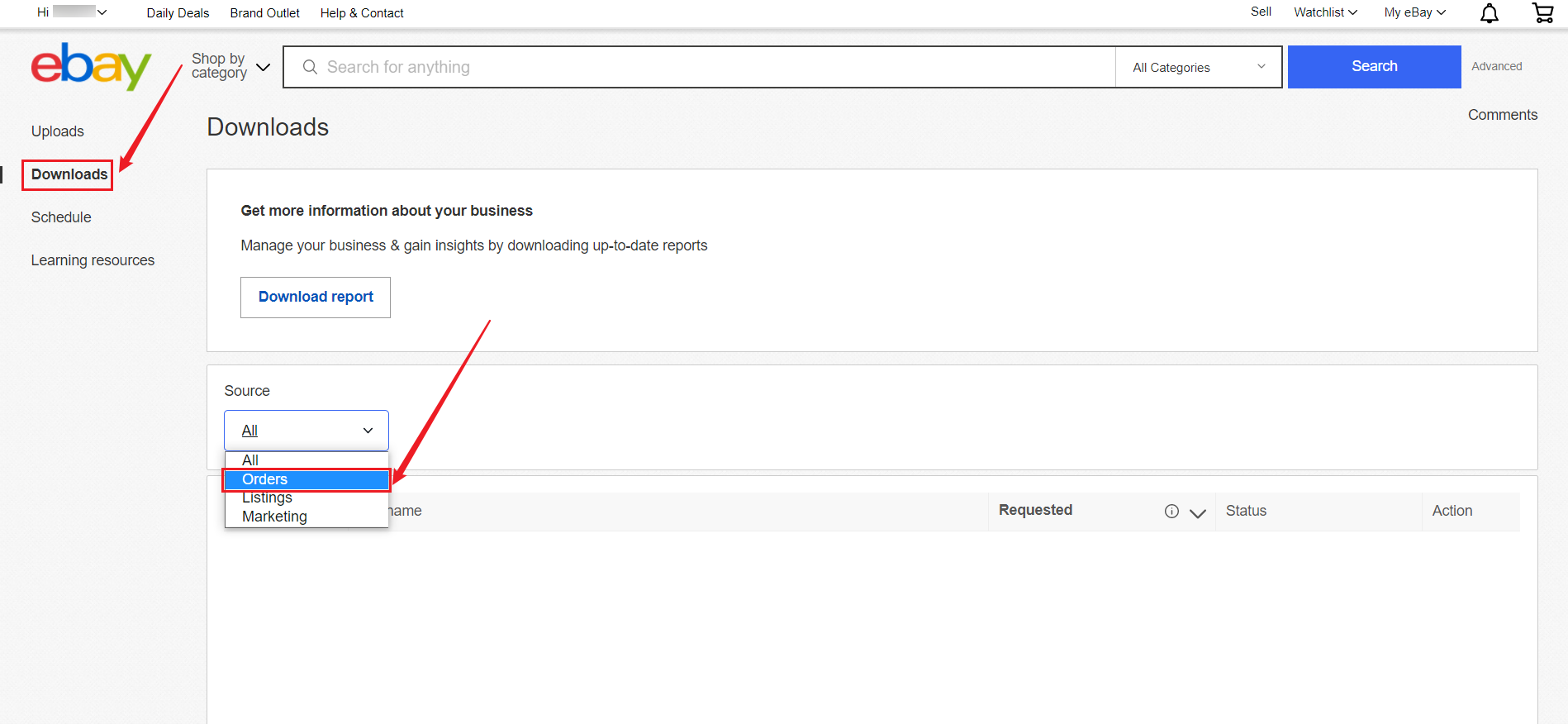
Task: Click the Status column header
Action: (x=1246, y=511)
